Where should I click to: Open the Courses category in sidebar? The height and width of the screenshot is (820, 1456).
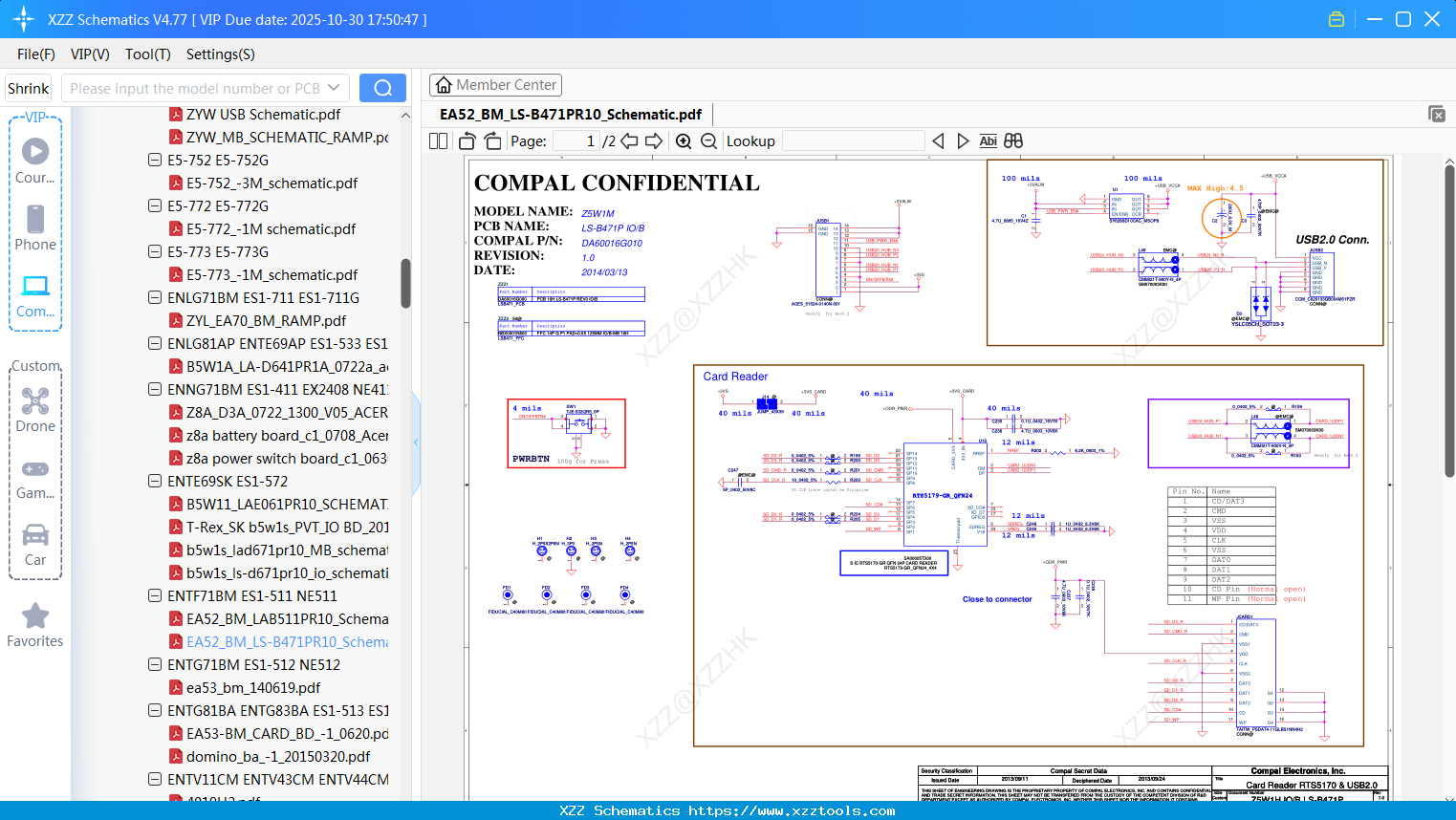(35, 162)
